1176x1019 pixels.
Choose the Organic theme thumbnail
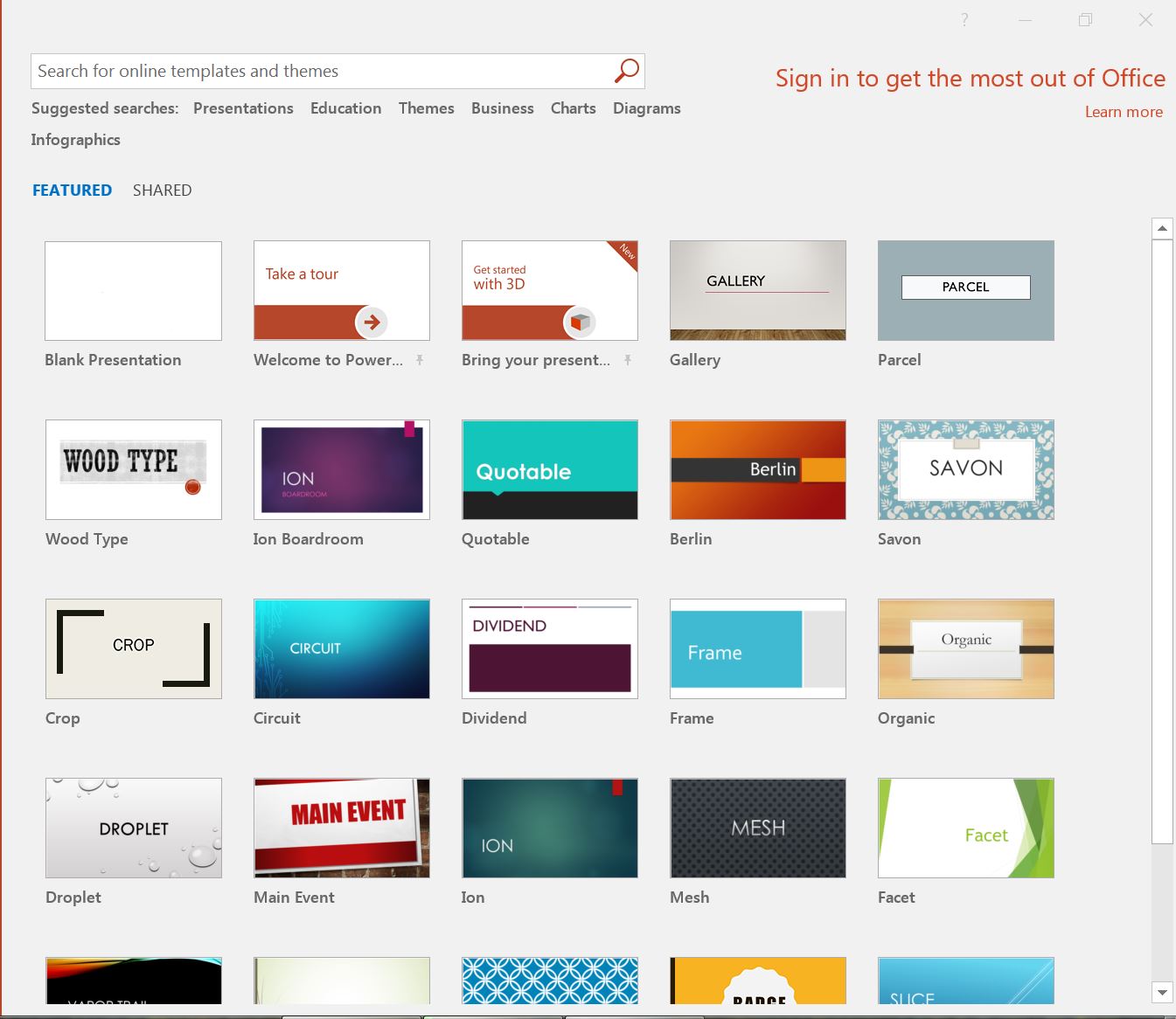click(x=965, y=649)
